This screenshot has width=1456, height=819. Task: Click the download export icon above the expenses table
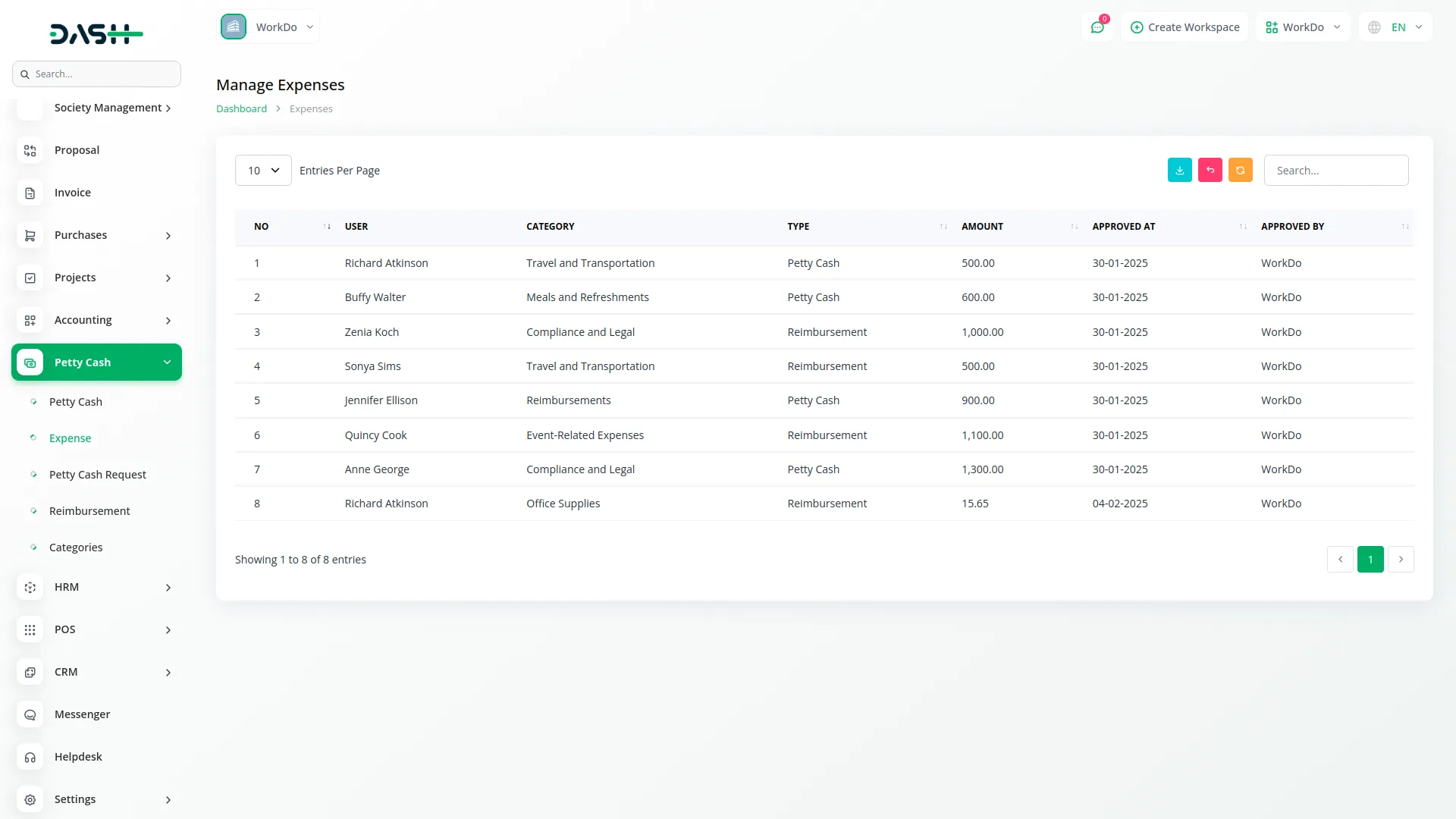pyautogui.click(x=1179, y=170)
